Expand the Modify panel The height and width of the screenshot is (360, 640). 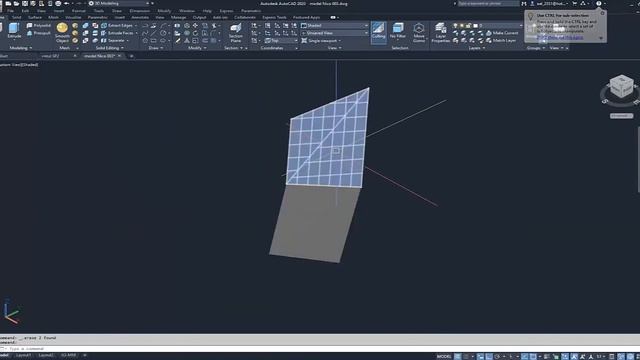coord(197,48)
